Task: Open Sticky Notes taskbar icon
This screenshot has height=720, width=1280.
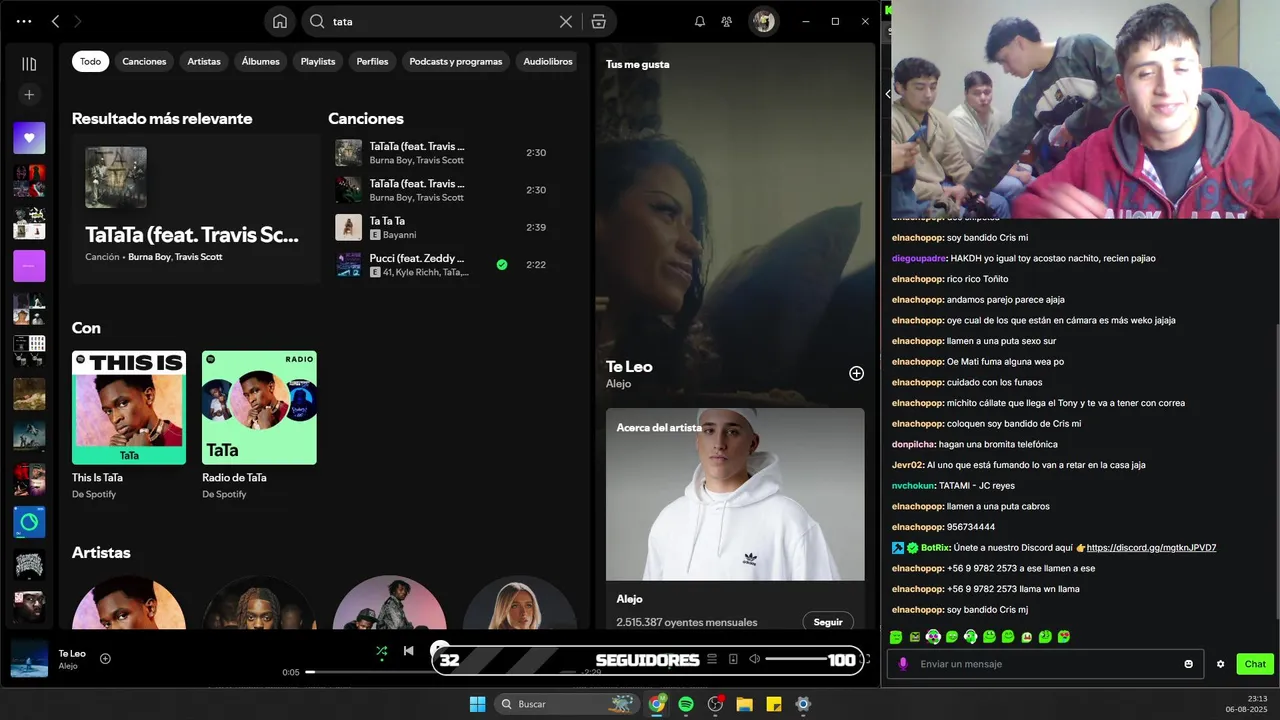Action: pyautogui.click(x=773, y=704)
